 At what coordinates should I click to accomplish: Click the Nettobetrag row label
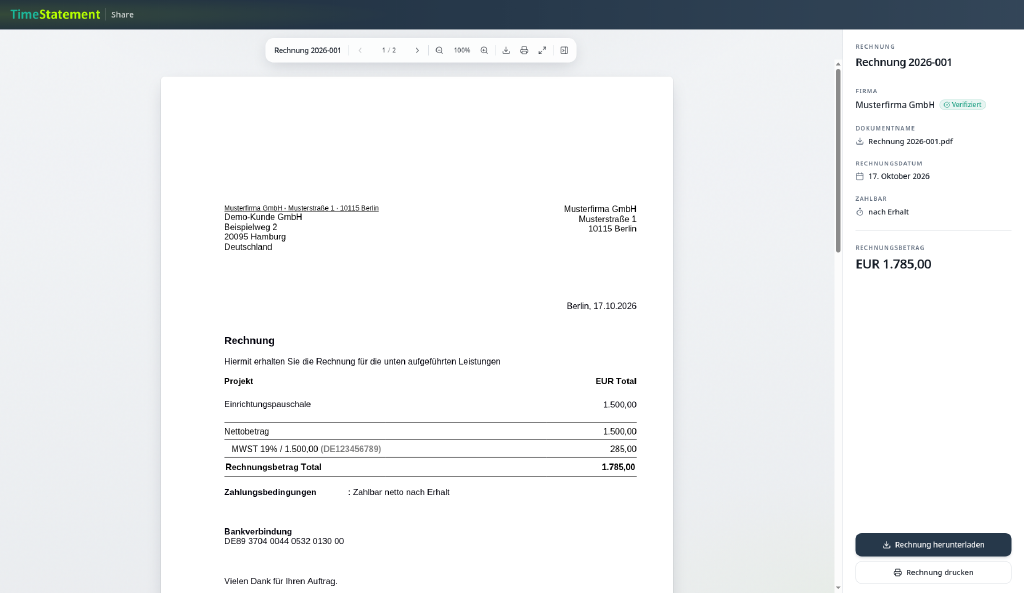(246, 431)
